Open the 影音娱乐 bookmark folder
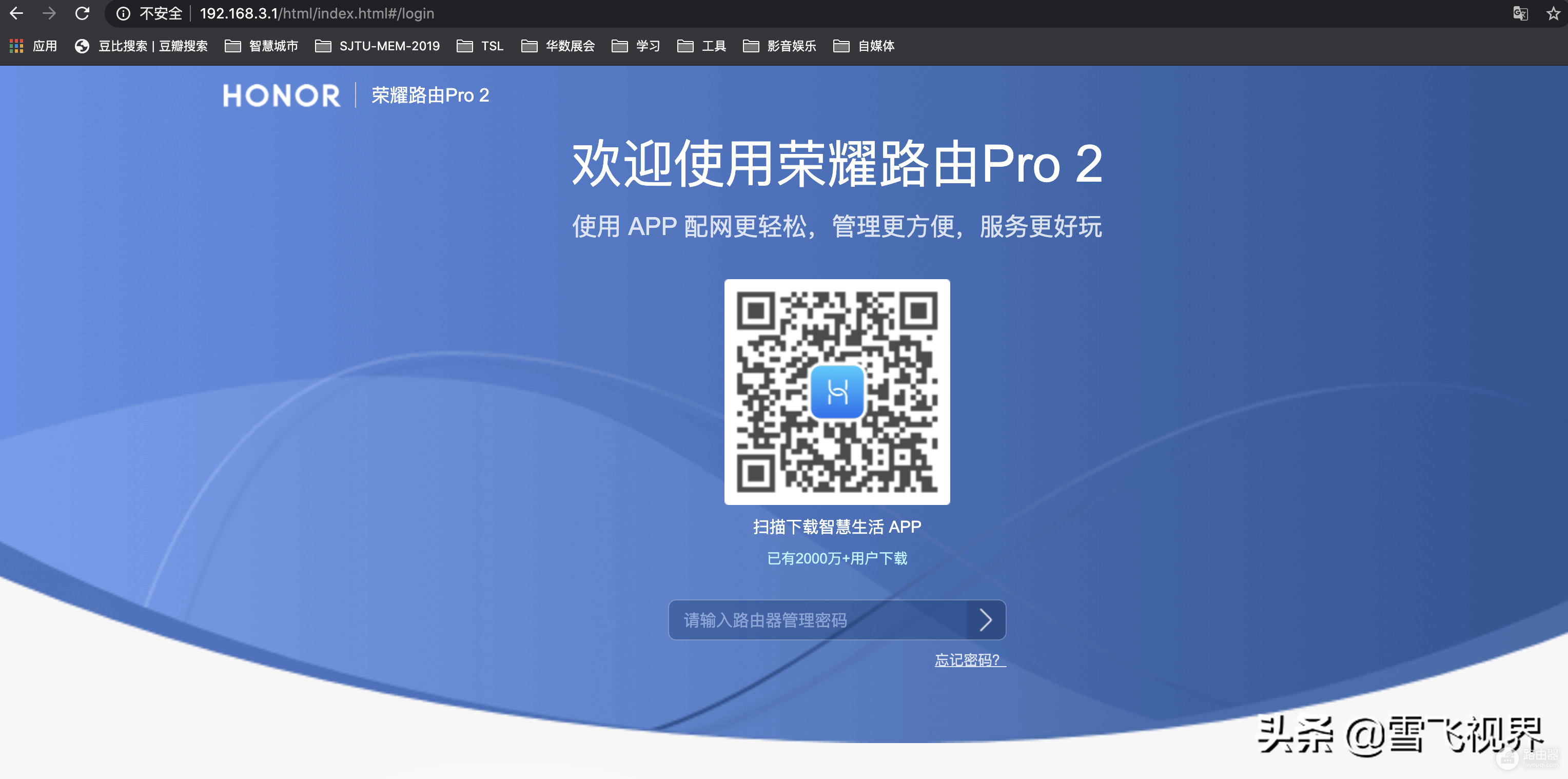The height and width of the screenshot is (779, 1568). 780,46
